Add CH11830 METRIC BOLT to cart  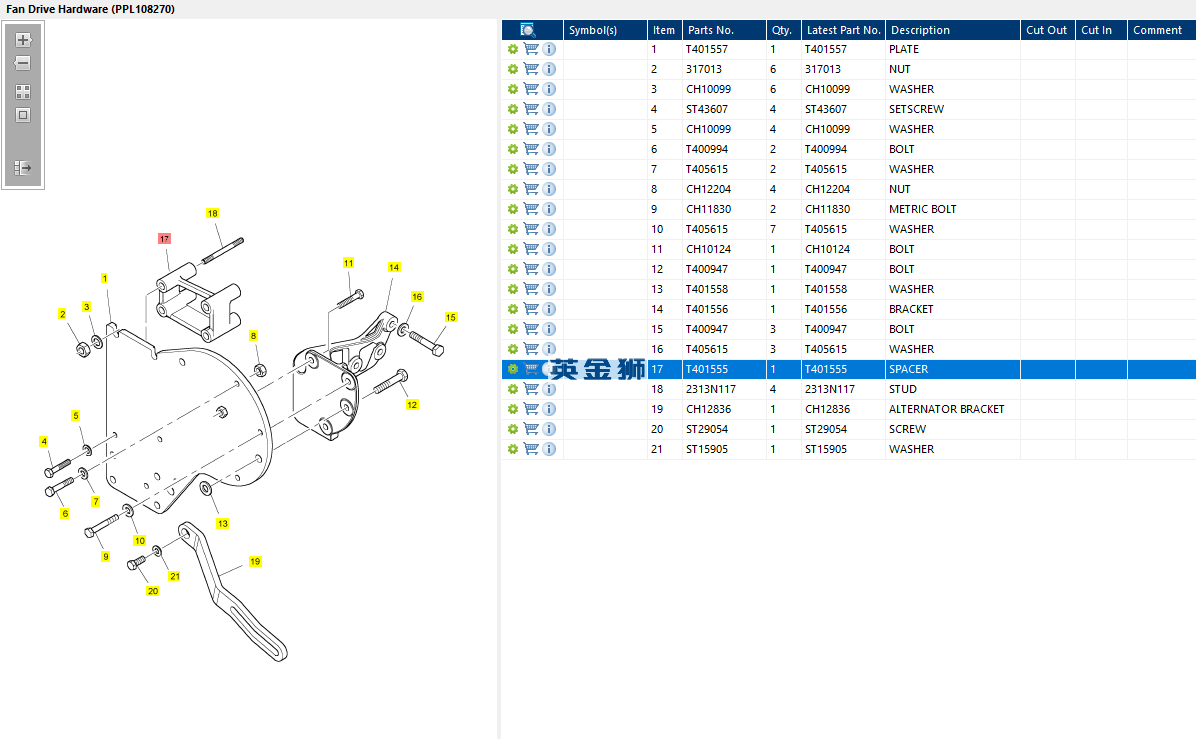531,209
